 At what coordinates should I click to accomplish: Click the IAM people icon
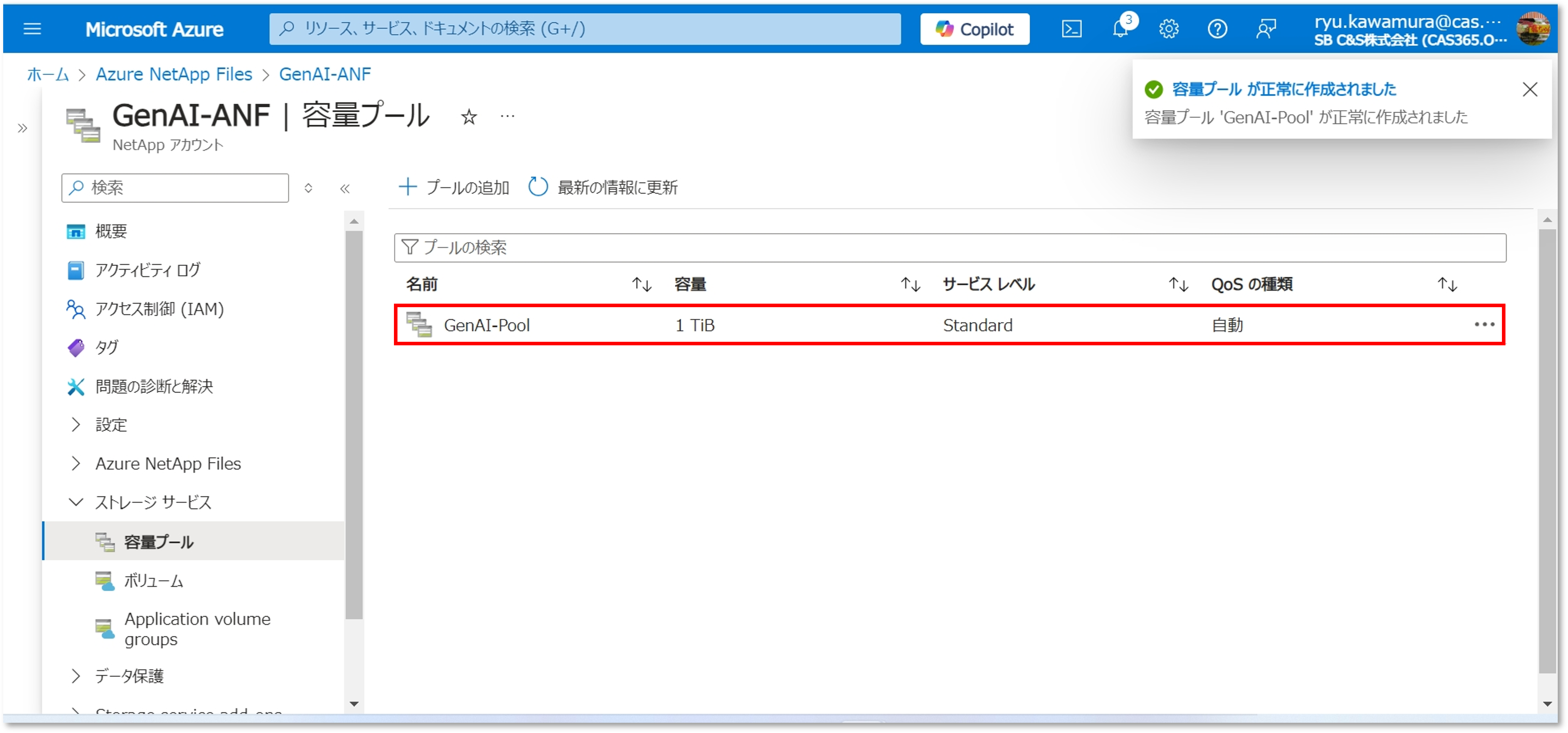click(x=76, y=309)
